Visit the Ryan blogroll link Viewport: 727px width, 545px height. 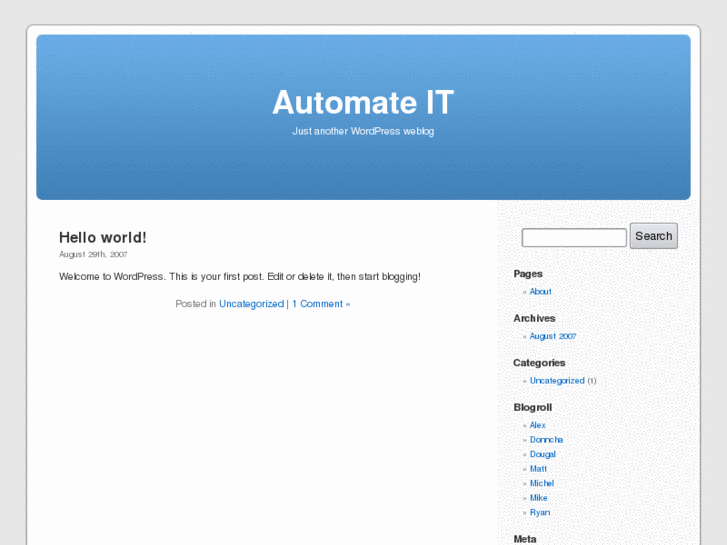click(x=540, y=513)
